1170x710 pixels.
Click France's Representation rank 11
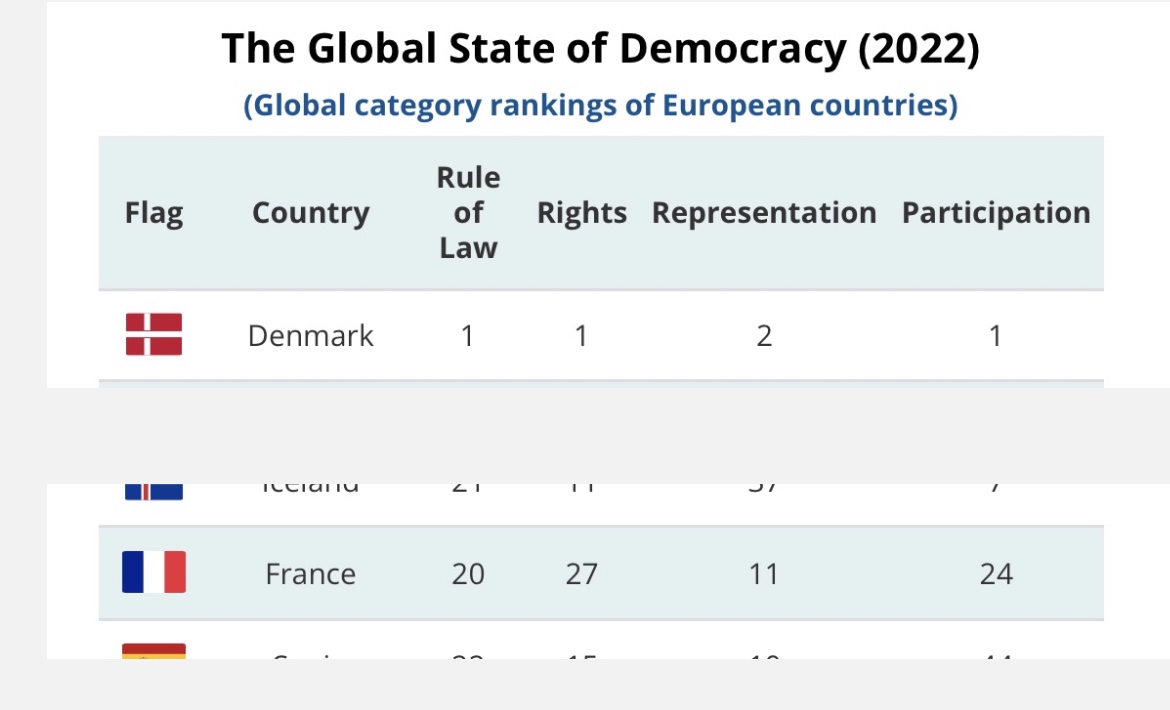click(x=764, y=574)
